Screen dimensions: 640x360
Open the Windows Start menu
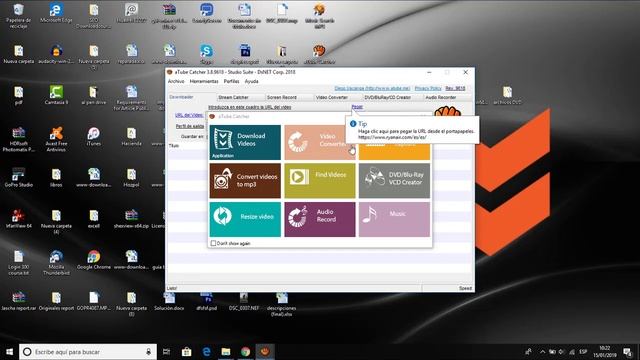click(9, 352)
